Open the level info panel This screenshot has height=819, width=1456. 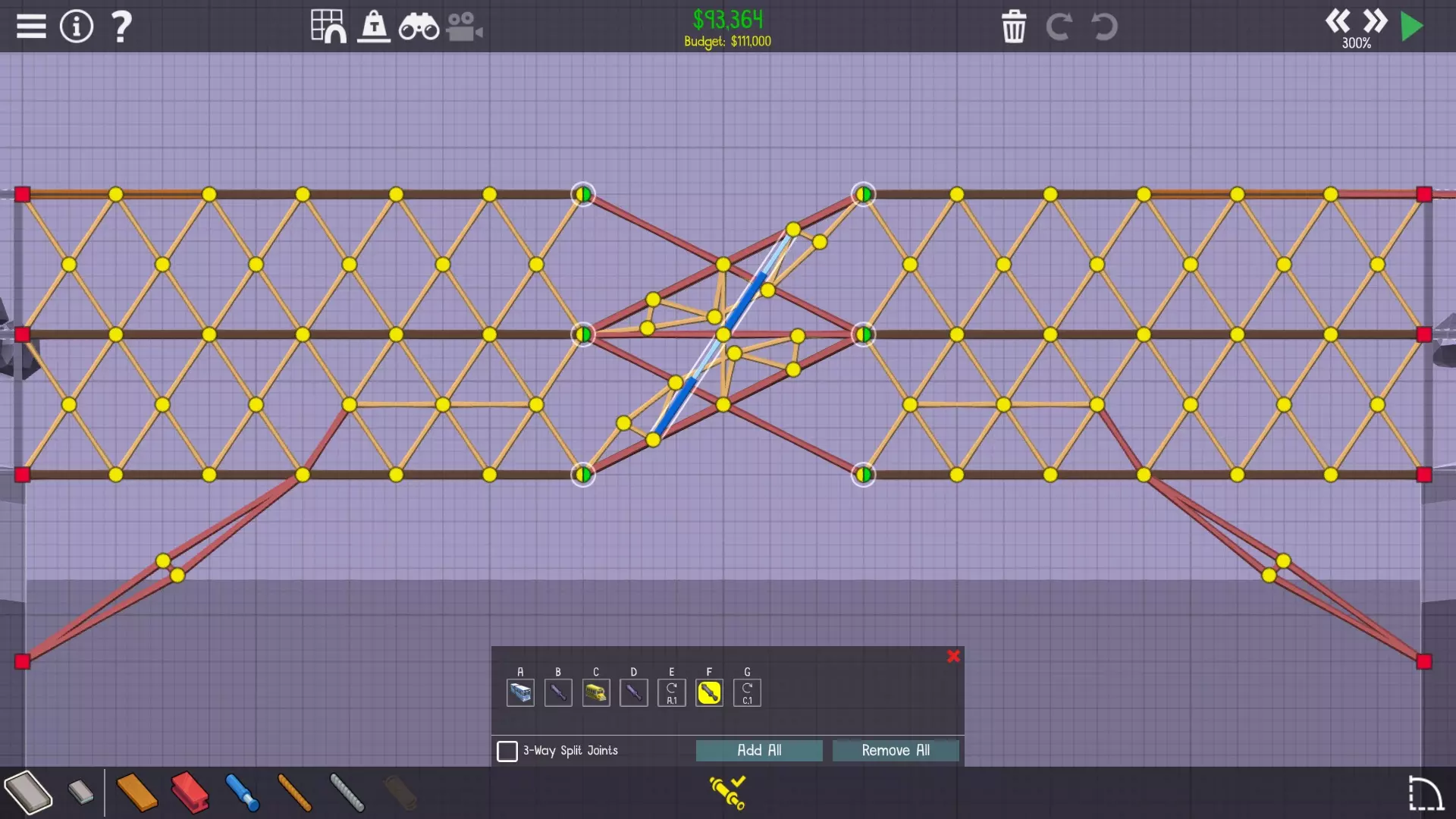(x=76, y=27)
